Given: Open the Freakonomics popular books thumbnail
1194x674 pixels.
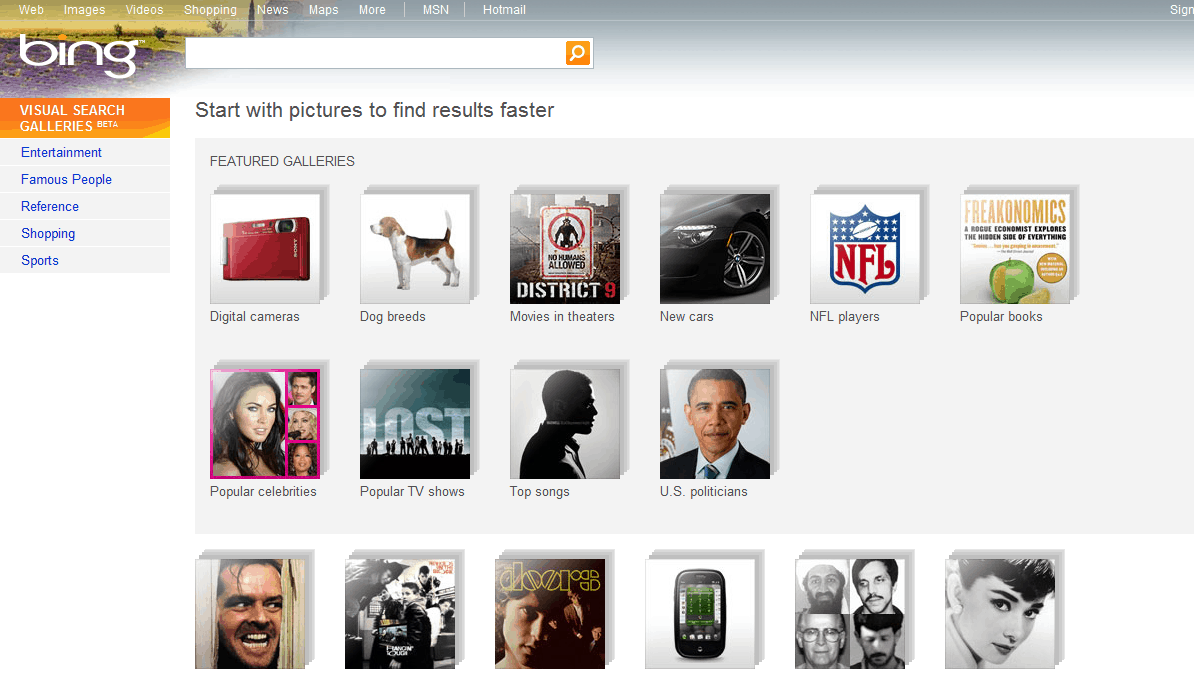Looking at the screenshot, I should click(x=1015, y=248).
